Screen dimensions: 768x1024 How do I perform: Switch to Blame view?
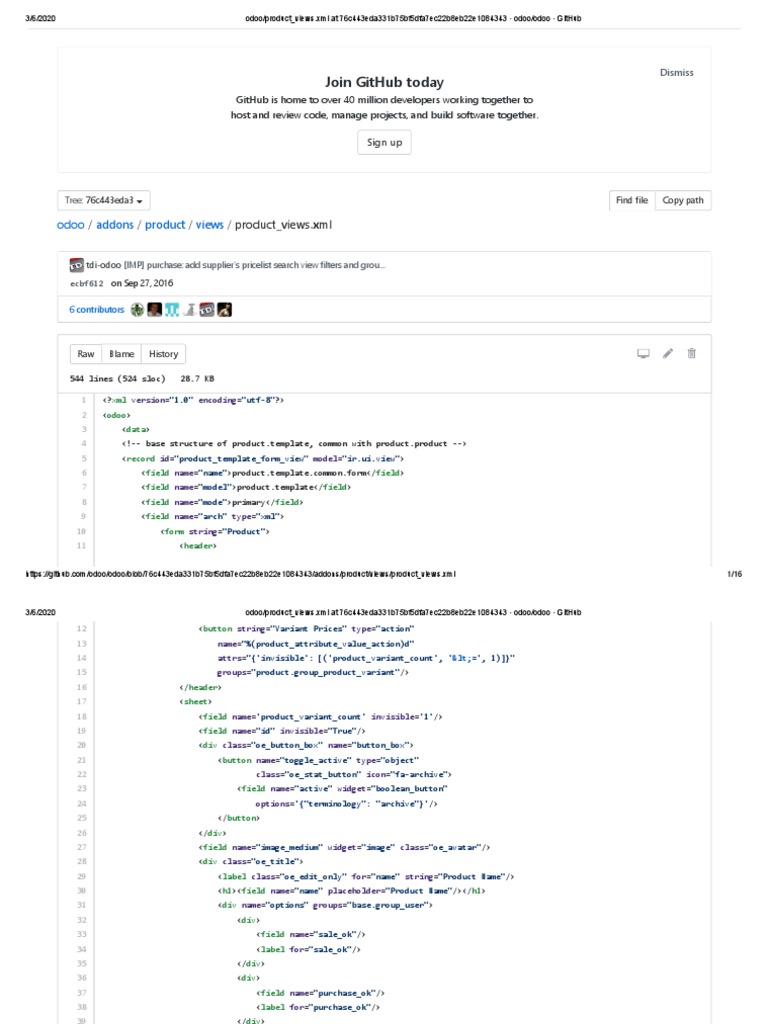point(122,354)
